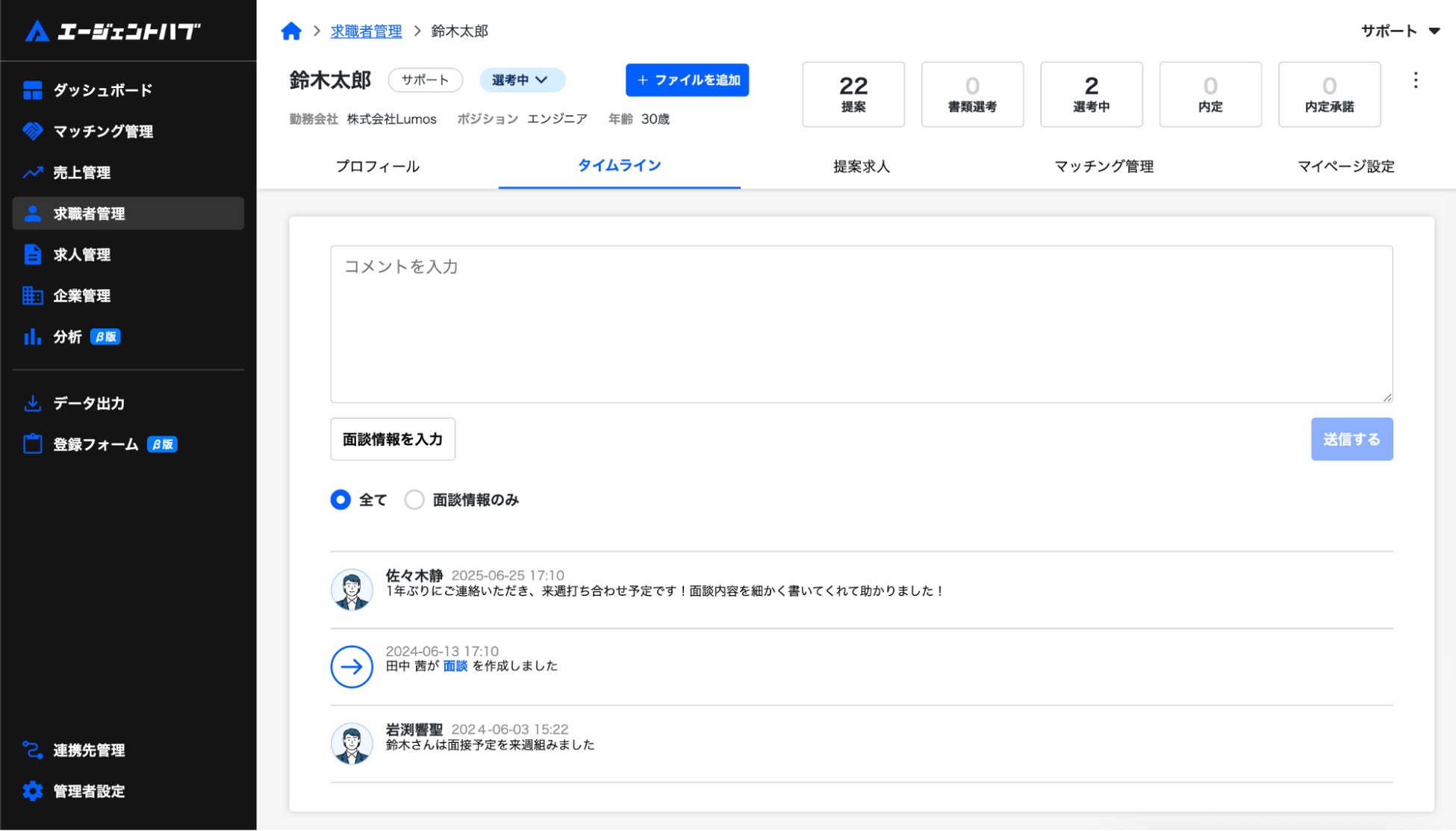
Task: Open ダッシュボード from sidebar icon
Action: coord(32,90)
